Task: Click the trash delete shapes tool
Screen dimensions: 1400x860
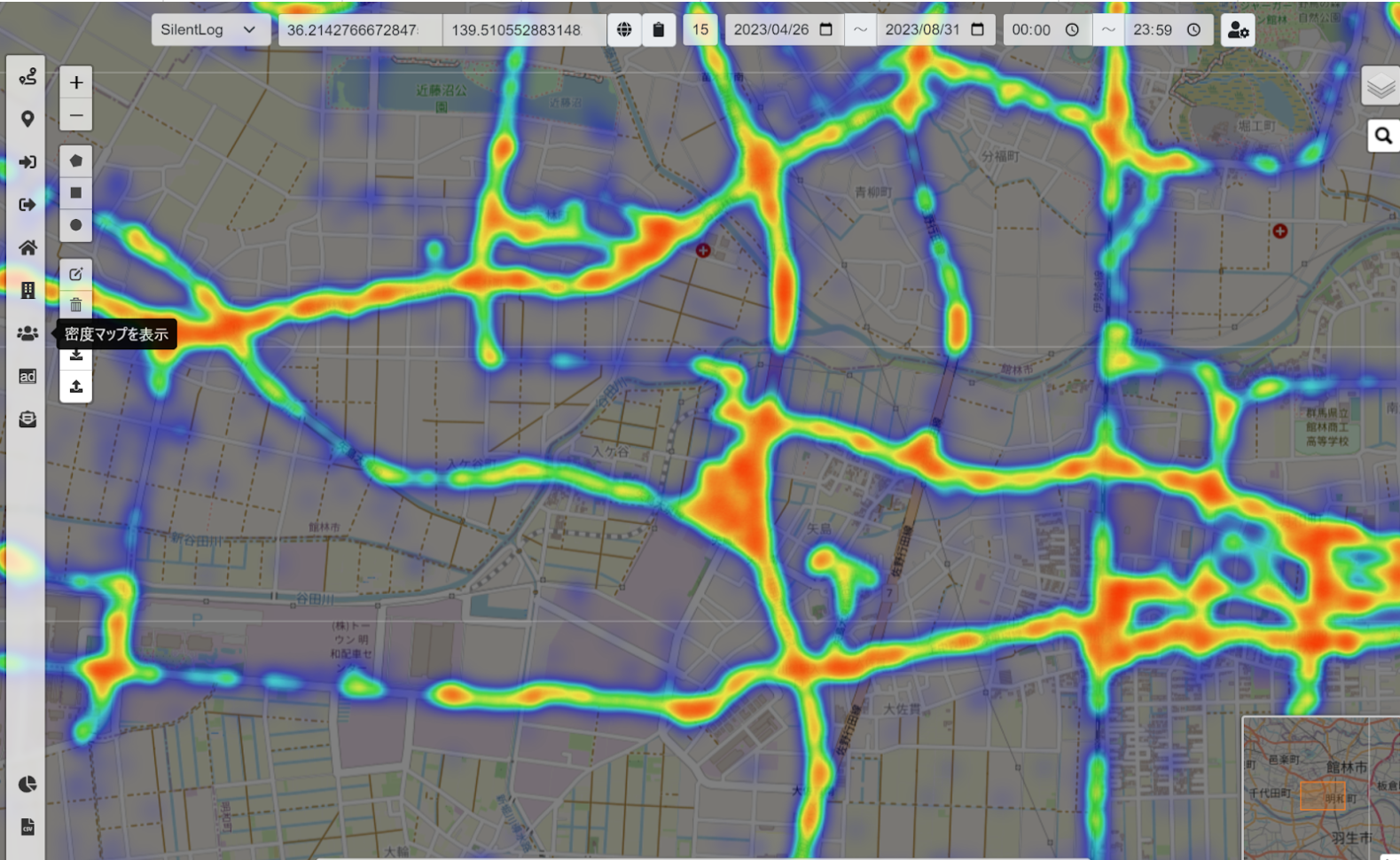Action: [76, 304]
